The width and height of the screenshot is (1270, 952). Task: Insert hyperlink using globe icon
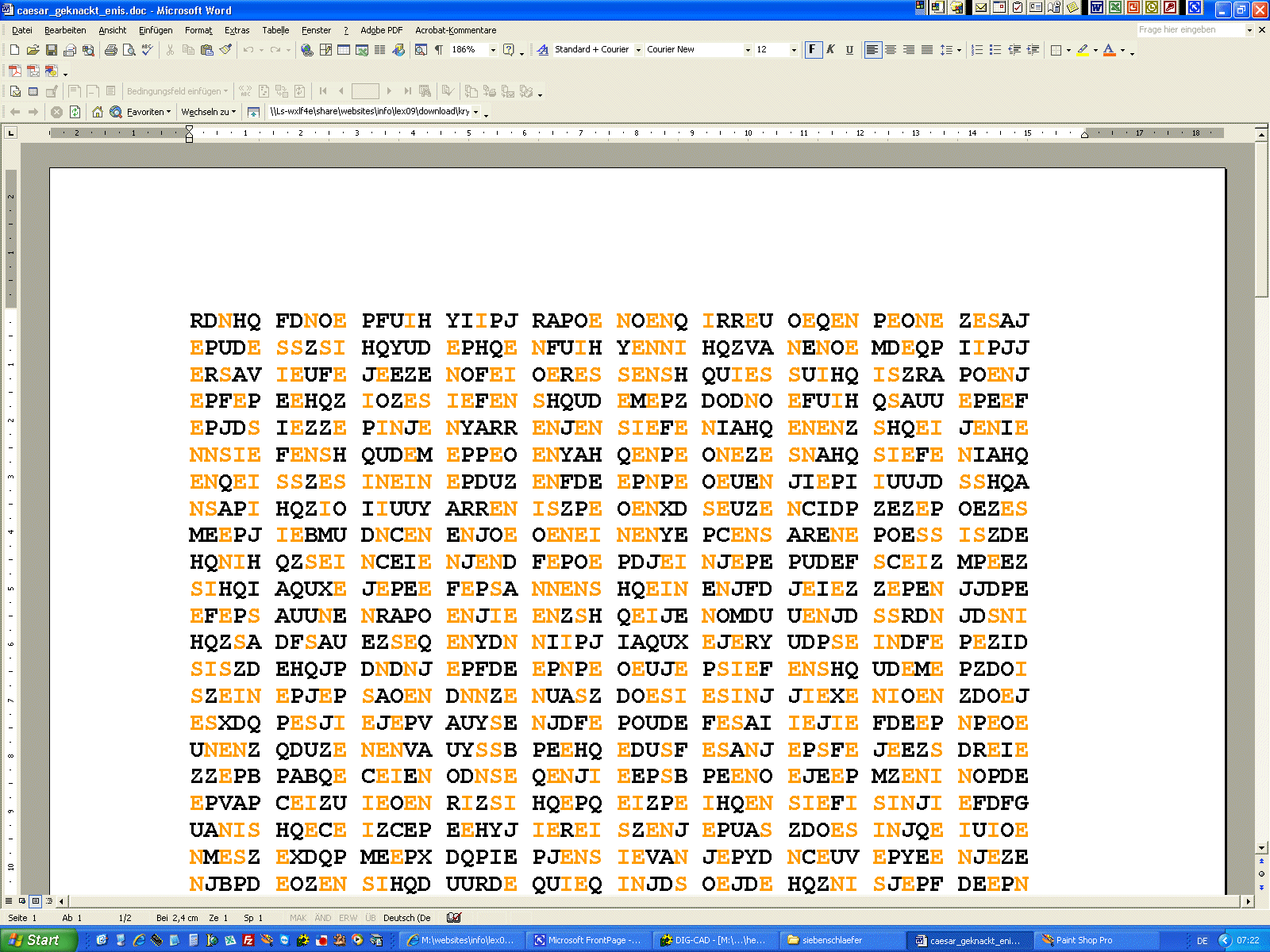[x=306, y=50]
